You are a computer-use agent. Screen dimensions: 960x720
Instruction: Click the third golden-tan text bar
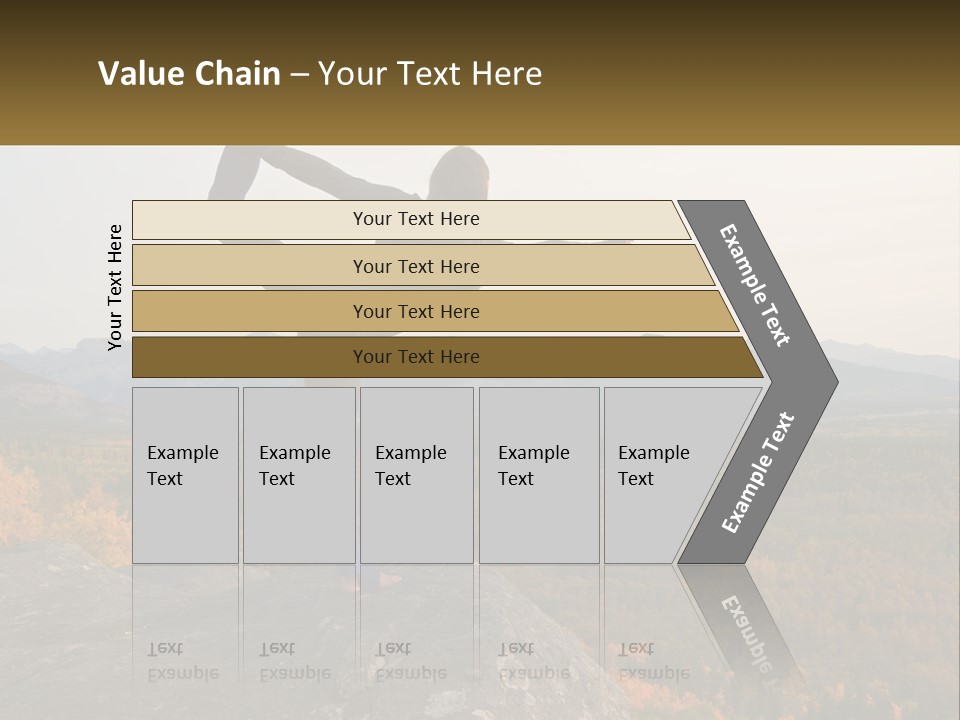point(415,311)
